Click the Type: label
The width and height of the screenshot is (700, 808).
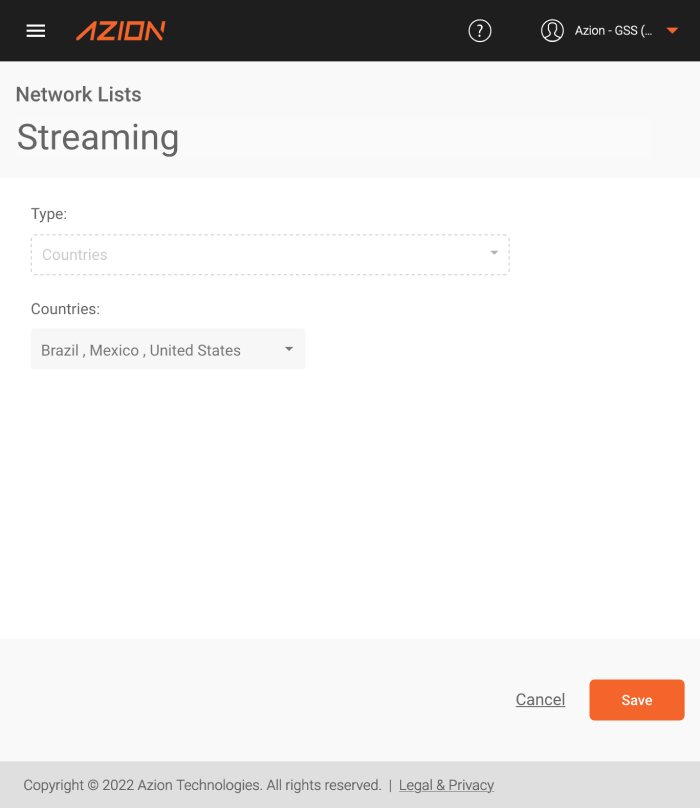tap(49, 214)
